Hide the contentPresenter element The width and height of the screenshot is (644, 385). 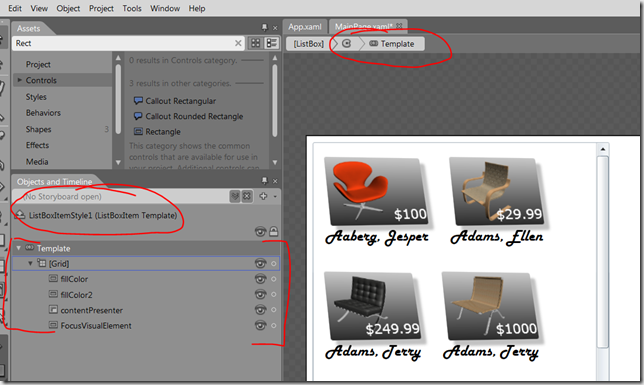tap(260, 309)
